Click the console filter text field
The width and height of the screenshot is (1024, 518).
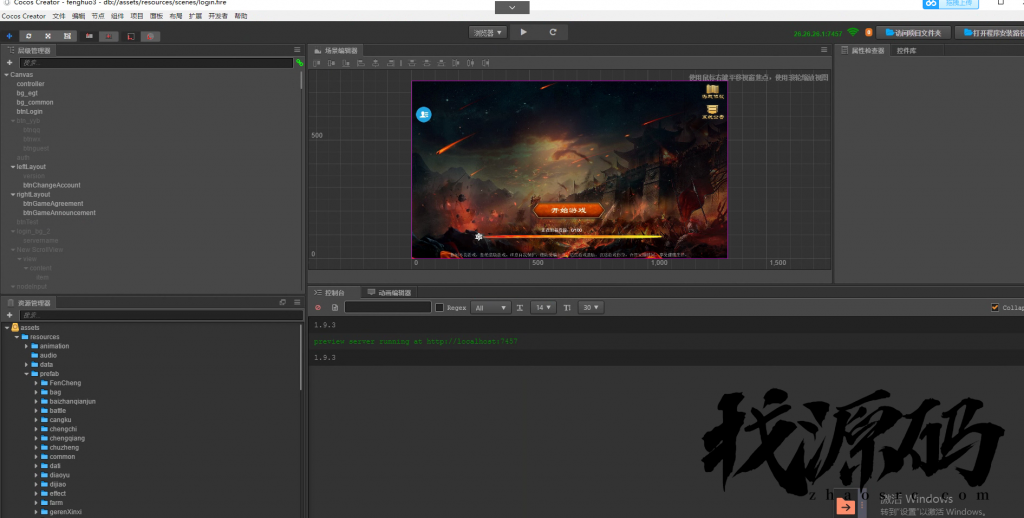(388, 307)
